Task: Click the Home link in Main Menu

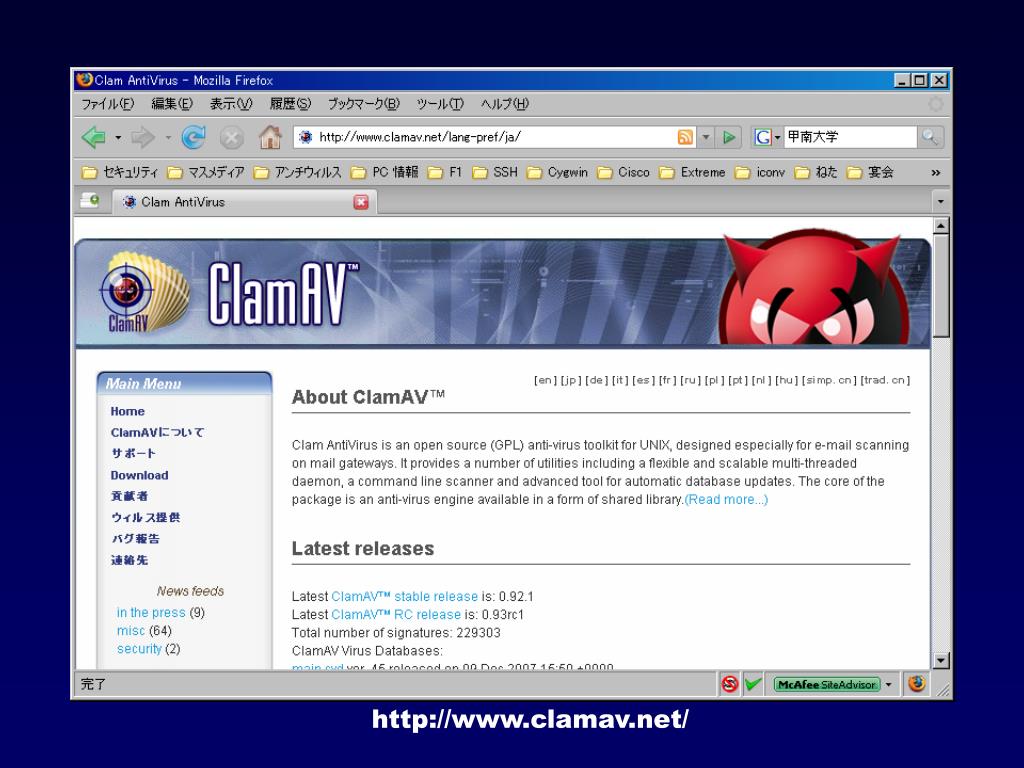Action: click(x=127, y=411)
